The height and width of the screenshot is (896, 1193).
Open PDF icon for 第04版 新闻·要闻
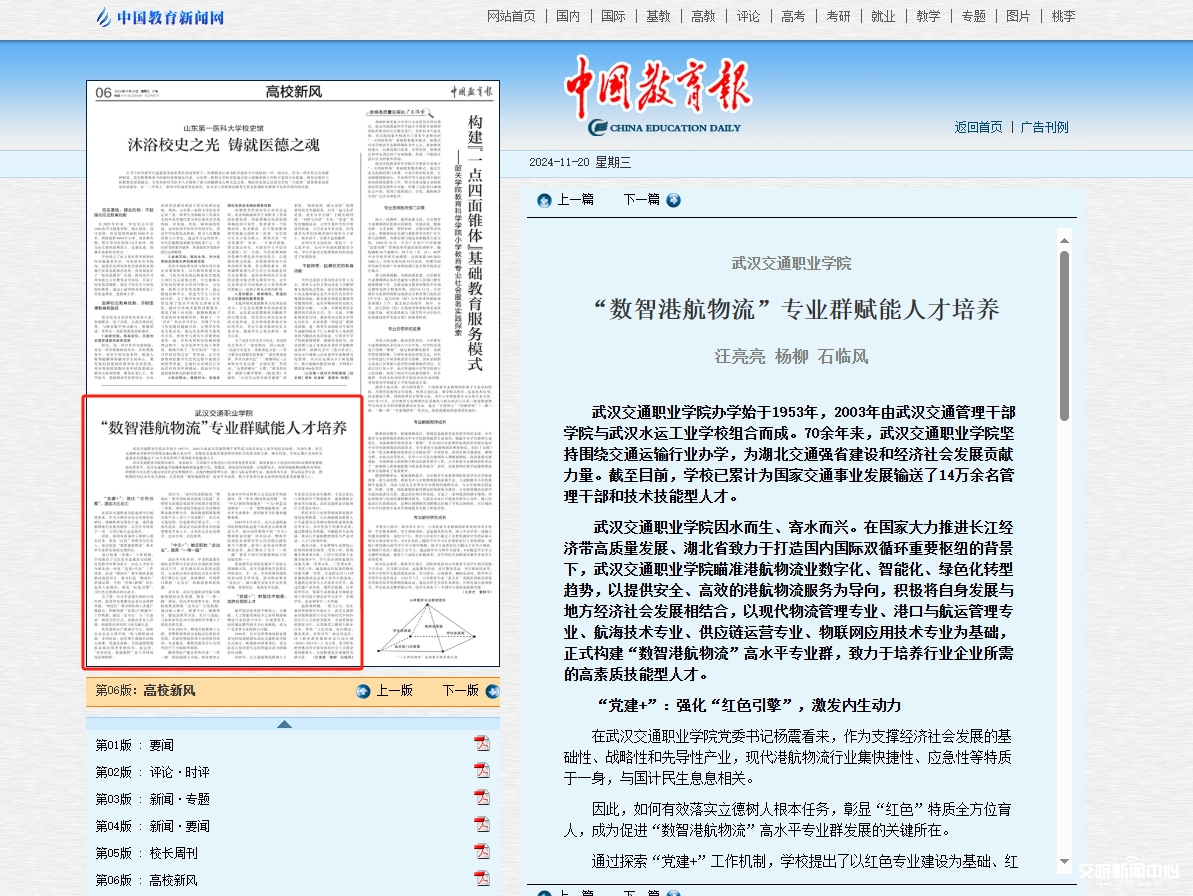[x=481, y=825]
